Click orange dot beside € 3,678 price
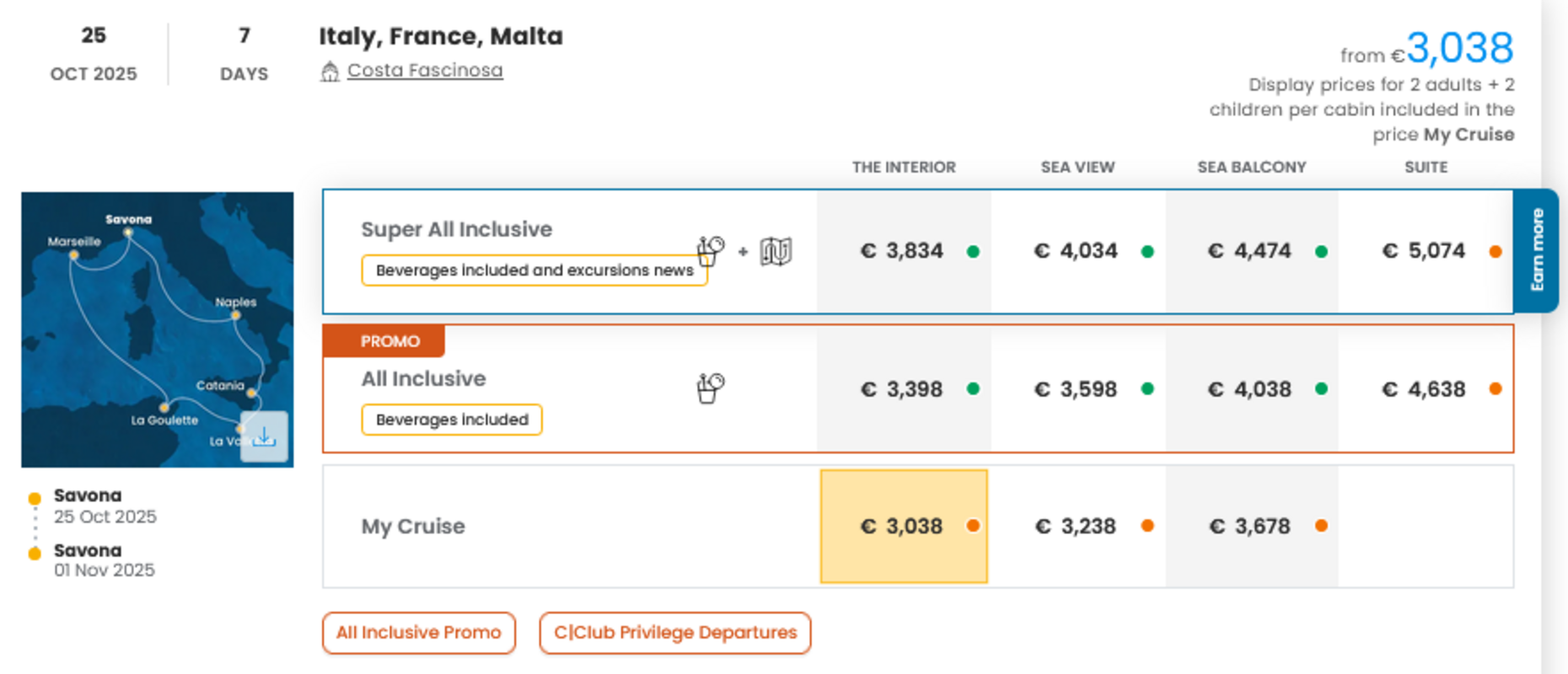Screen dimensions: 1568x674 (1321, 526)
